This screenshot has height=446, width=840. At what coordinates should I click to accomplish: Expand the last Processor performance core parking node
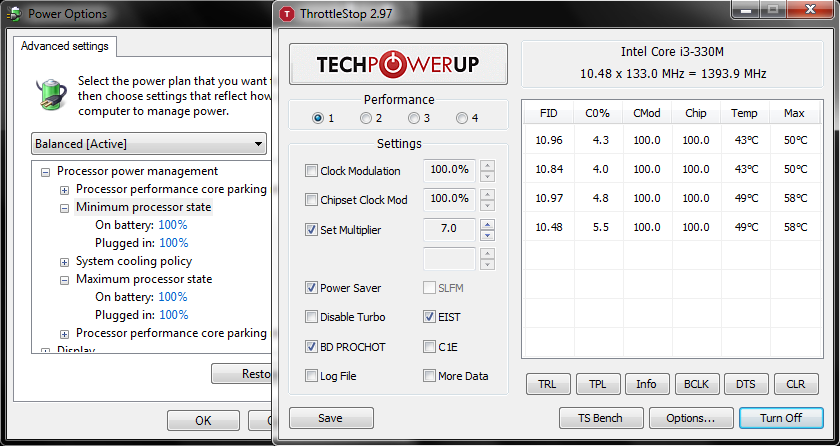pos(64,334)
